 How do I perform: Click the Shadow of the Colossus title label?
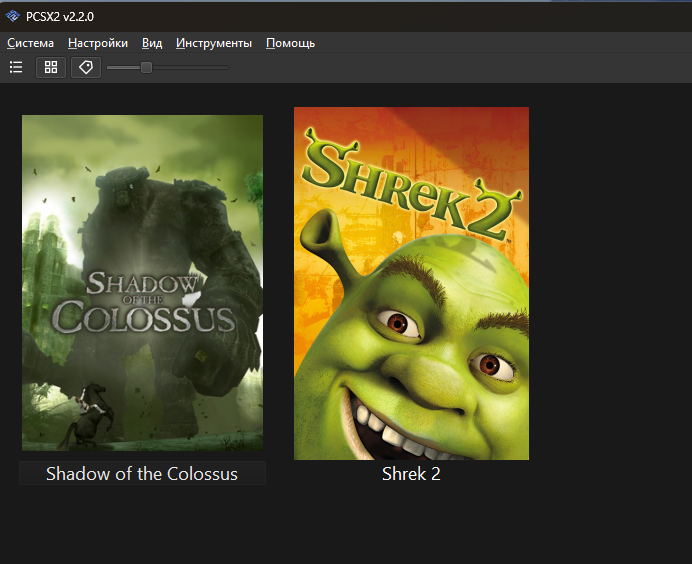[142, 474]
